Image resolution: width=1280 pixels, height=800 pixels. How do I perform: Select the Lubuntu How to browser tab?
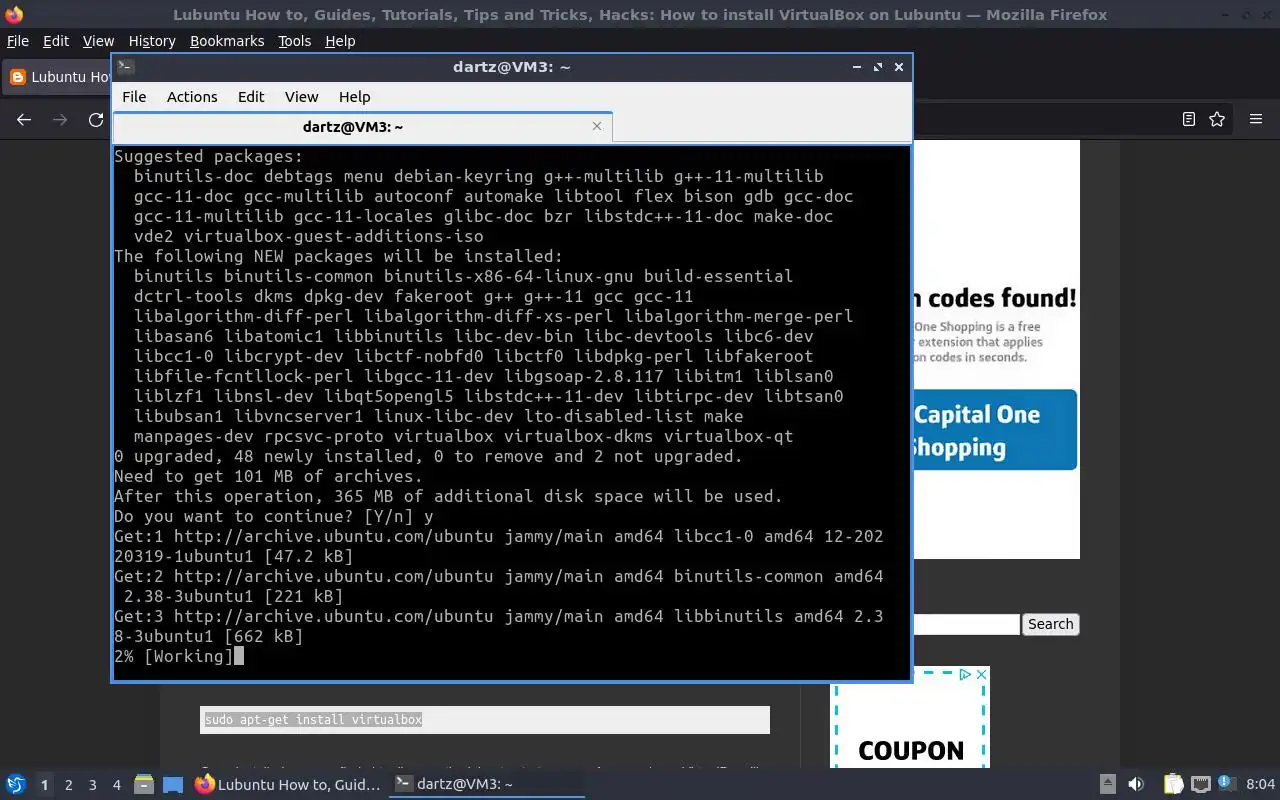pyautogui.click(x=58, y=77)
